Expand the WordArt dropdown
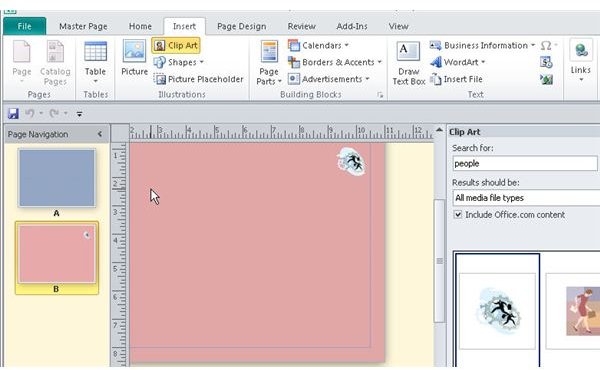Screen dimensions: 600x370 (458, 62)
